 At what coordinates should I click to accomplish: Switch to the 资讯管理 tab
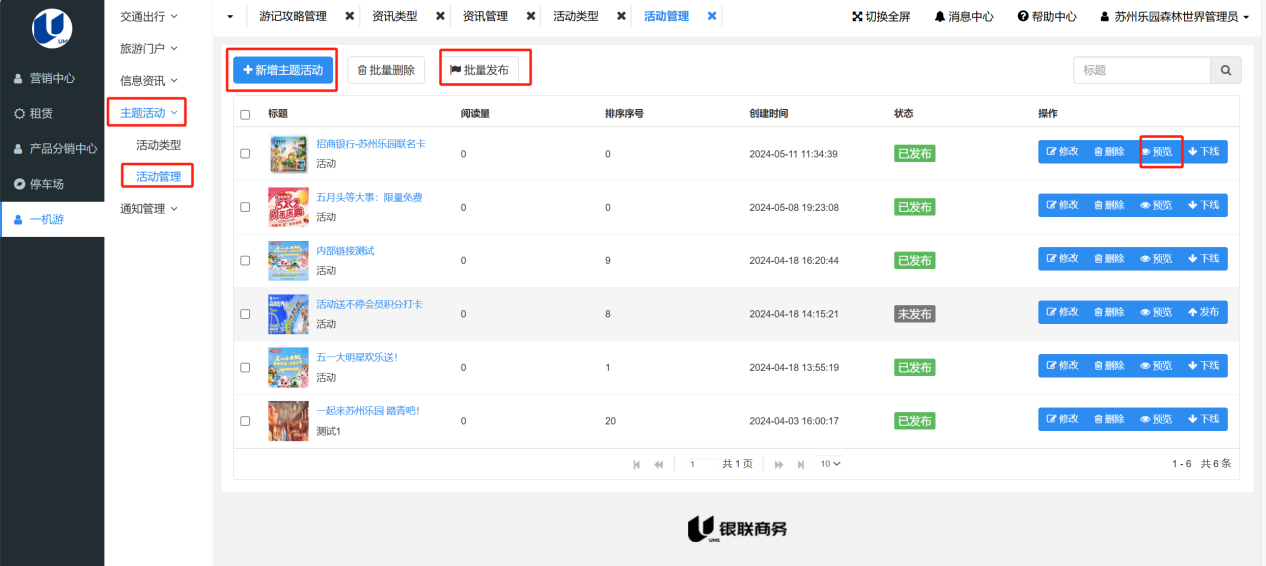coord(485,17)
